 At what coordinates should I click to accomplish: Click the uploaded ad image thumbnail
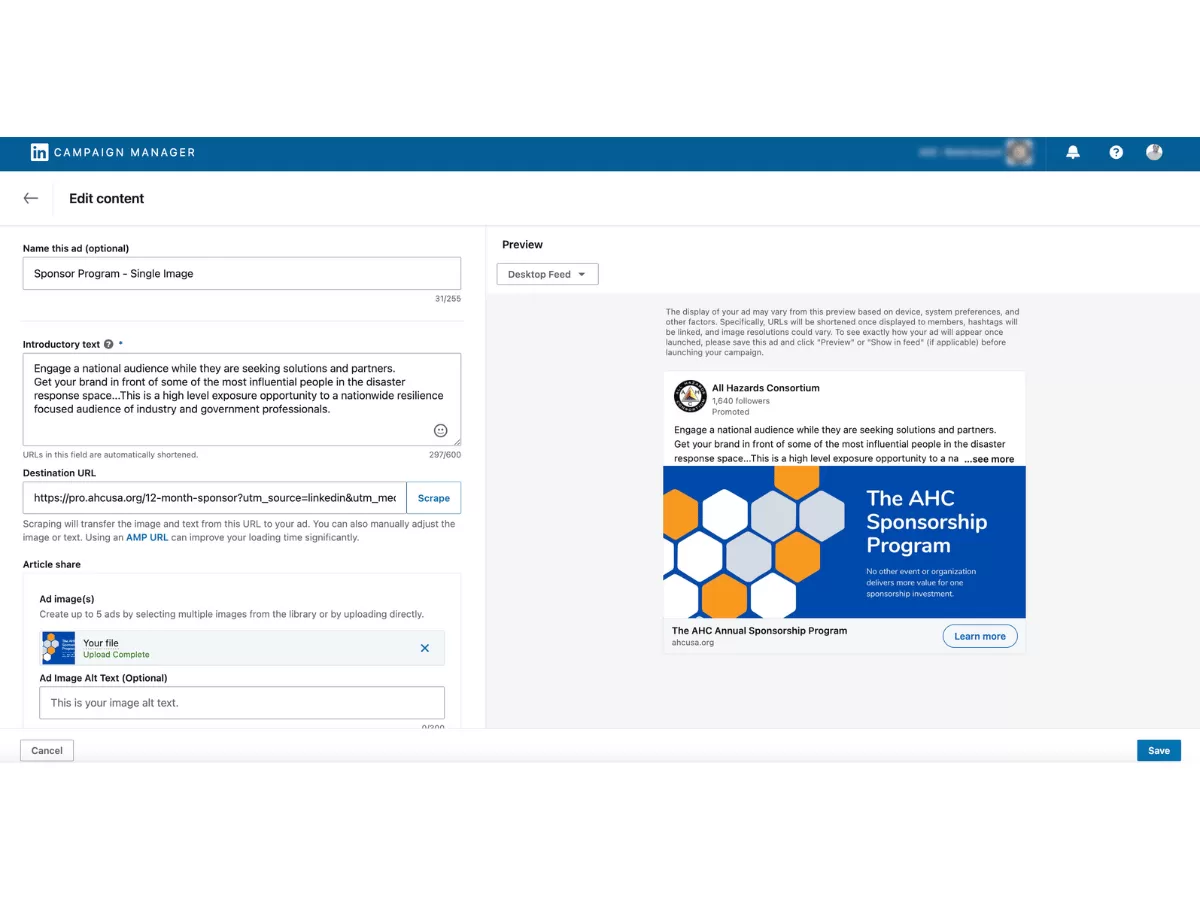coord(59,648)
